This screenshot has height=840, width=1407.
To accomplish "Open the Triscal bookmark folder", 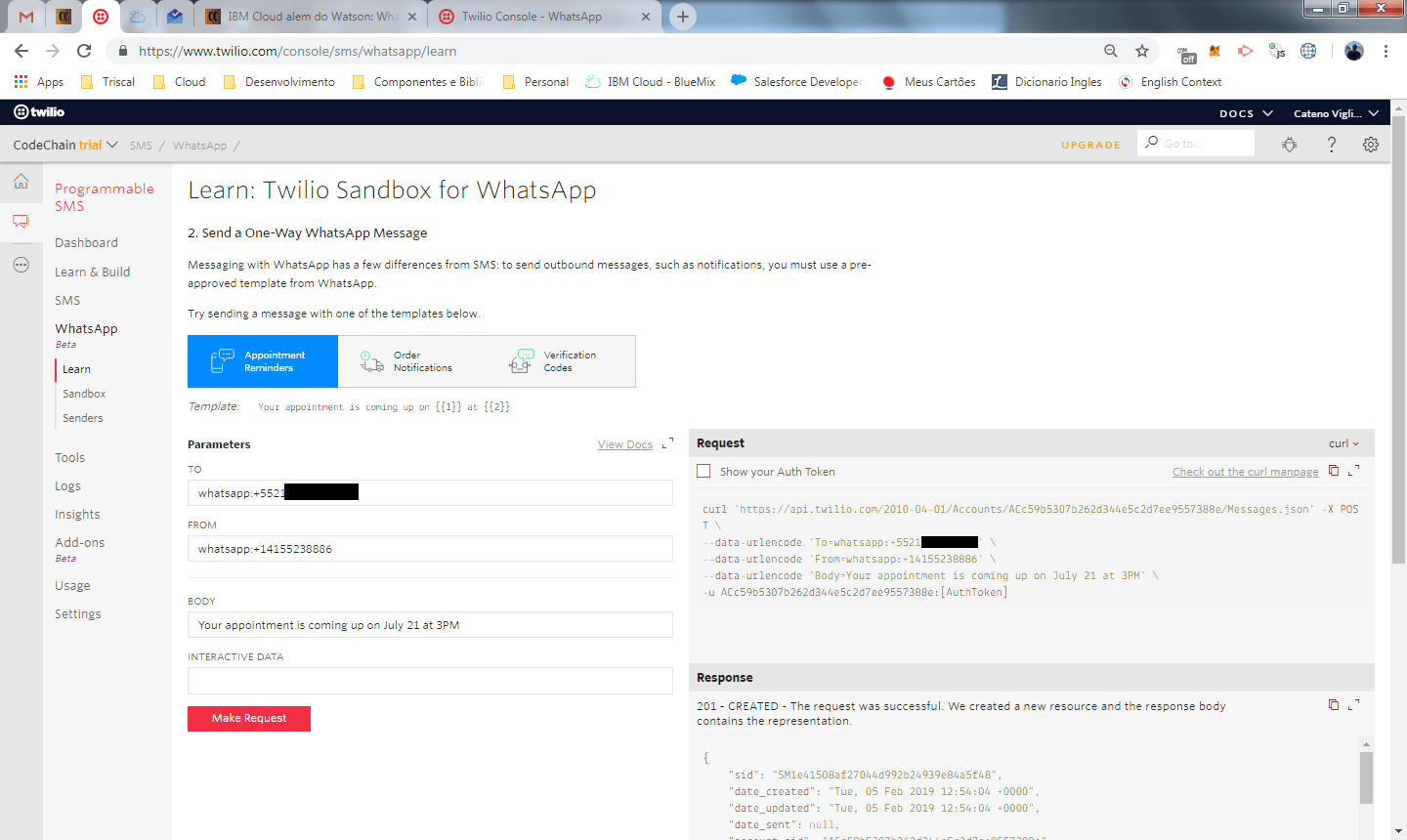I will coord(107,82).
